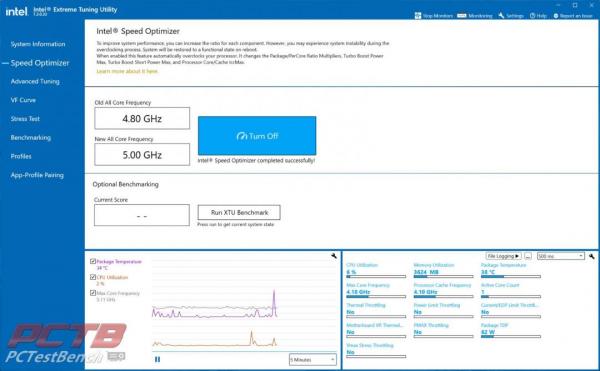
Task: Open Settings via the wrench icon
Action: pyautogui.click(x=501, y=16)
